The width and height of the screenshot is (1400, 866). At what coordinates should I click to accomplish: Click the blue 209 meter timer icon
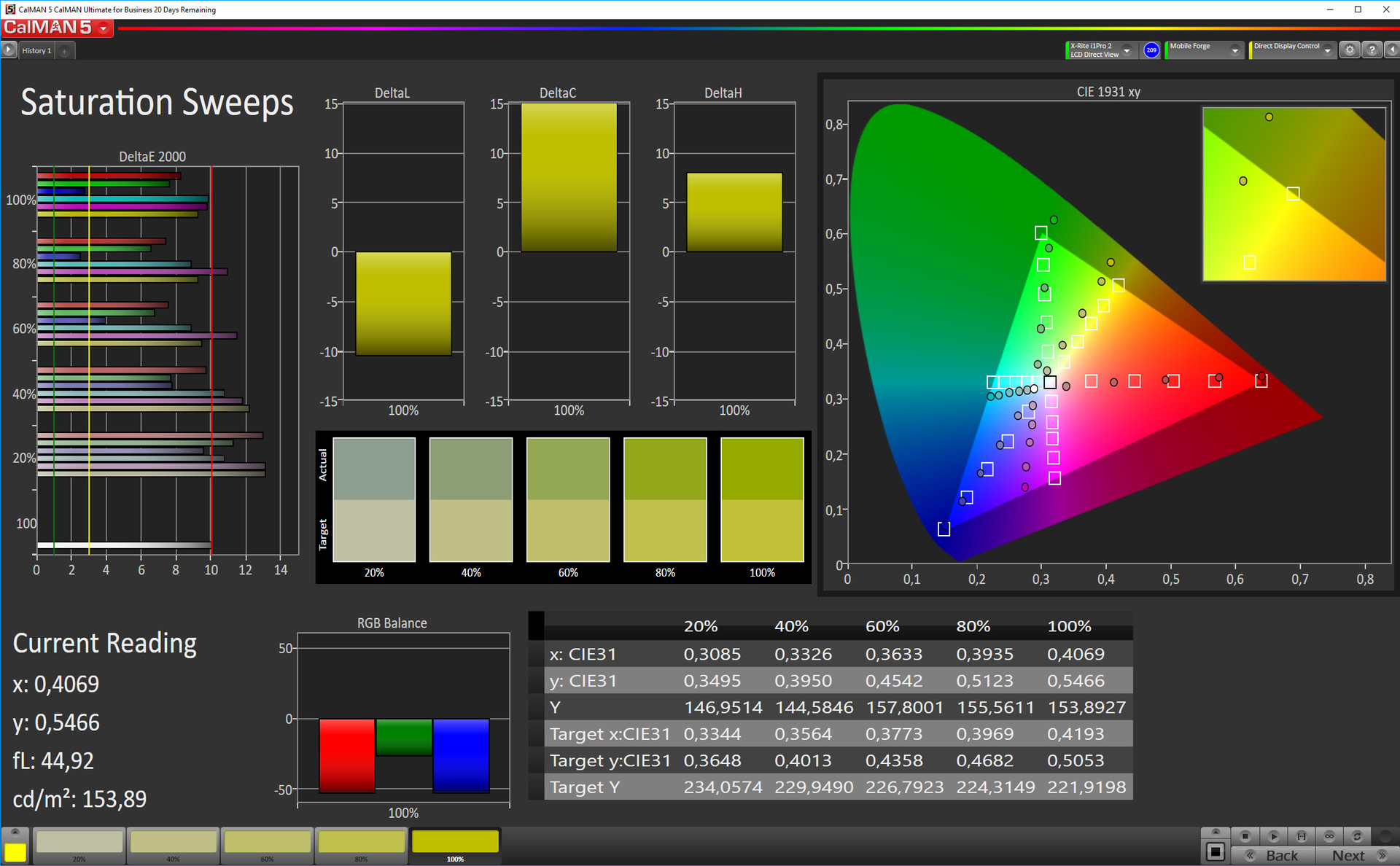(x=1151, y=50)
